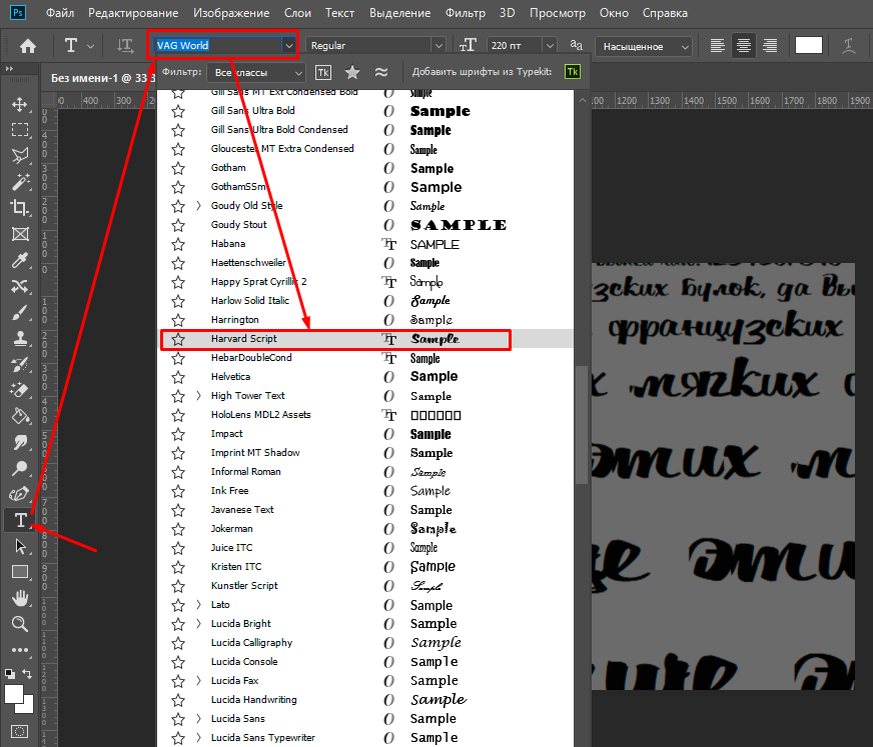
Task: Favorite the Helvetica font star
Action: 178,377
